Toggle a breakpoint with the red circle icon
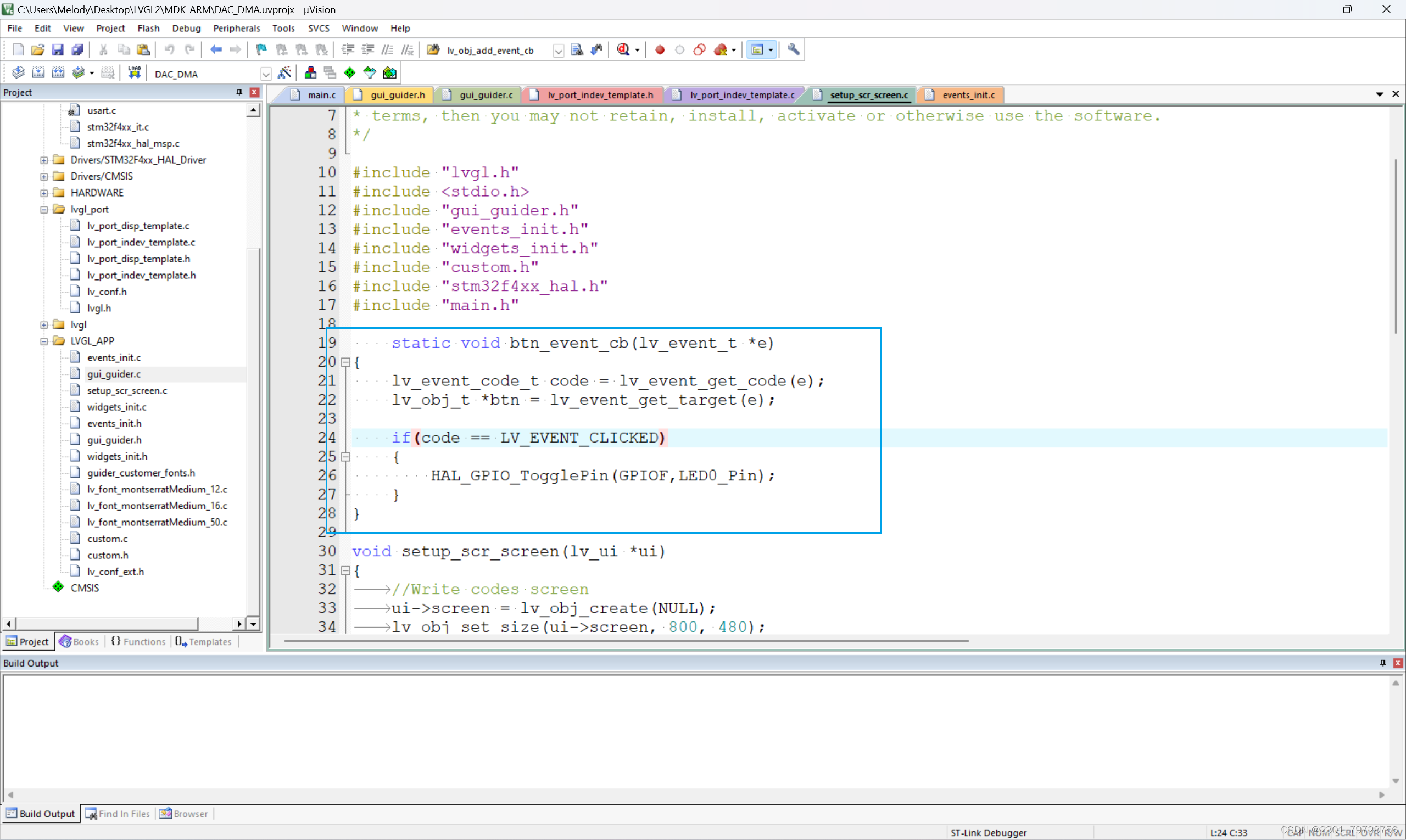 (x=660, y=50)
